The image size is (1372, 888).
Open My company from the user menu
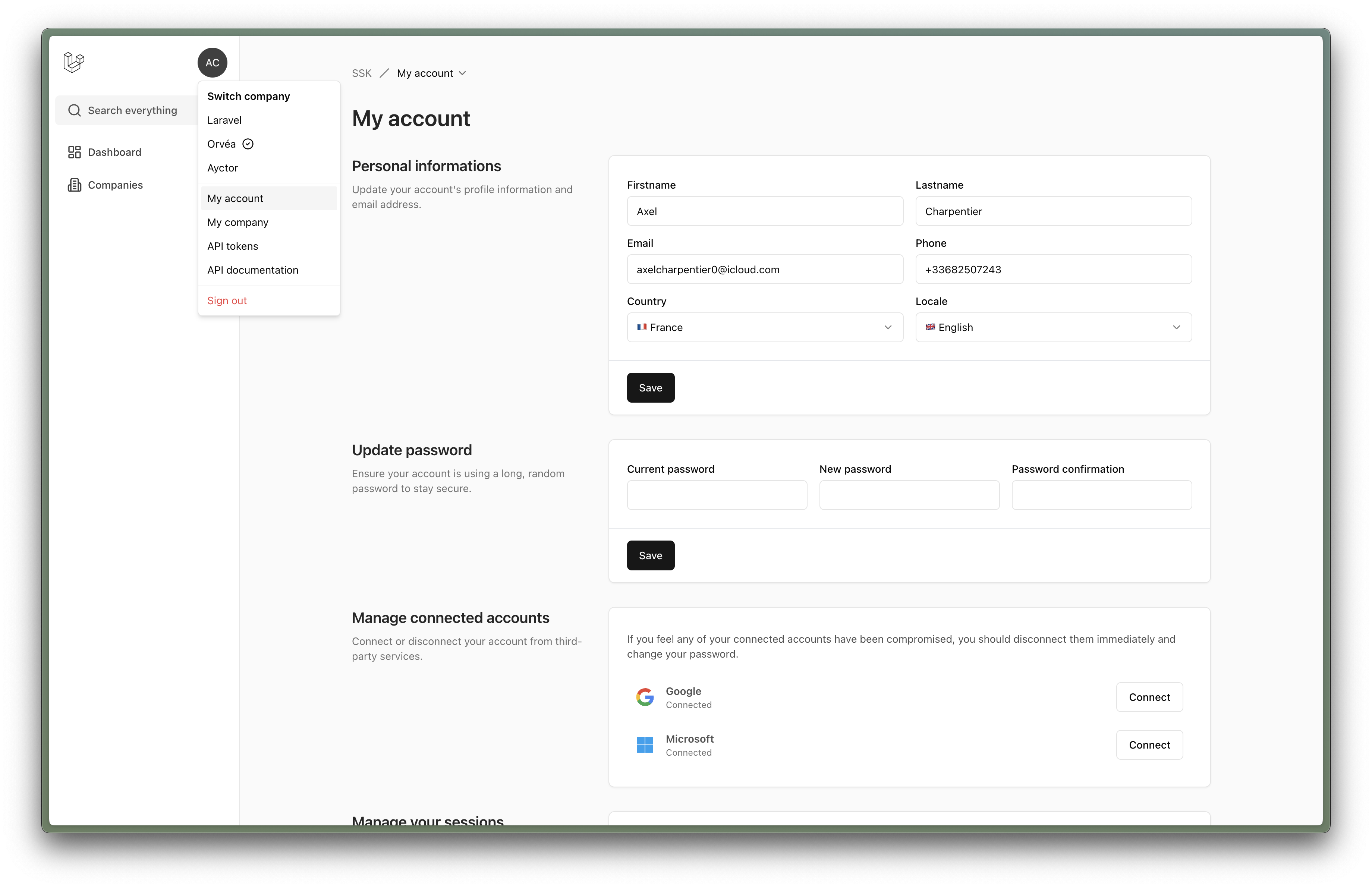click(269, 223)
